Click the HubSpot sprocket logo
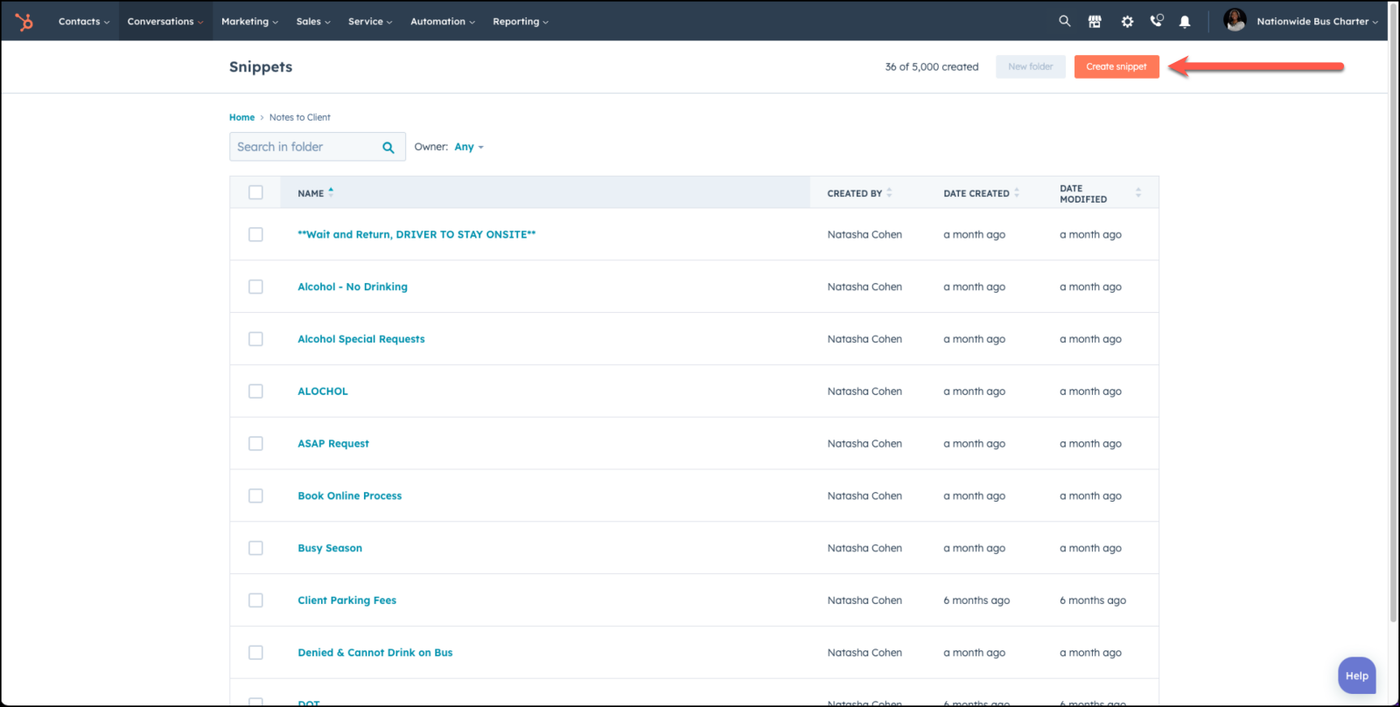Viewport: 1400px width, 707px height. click(24, 21)
